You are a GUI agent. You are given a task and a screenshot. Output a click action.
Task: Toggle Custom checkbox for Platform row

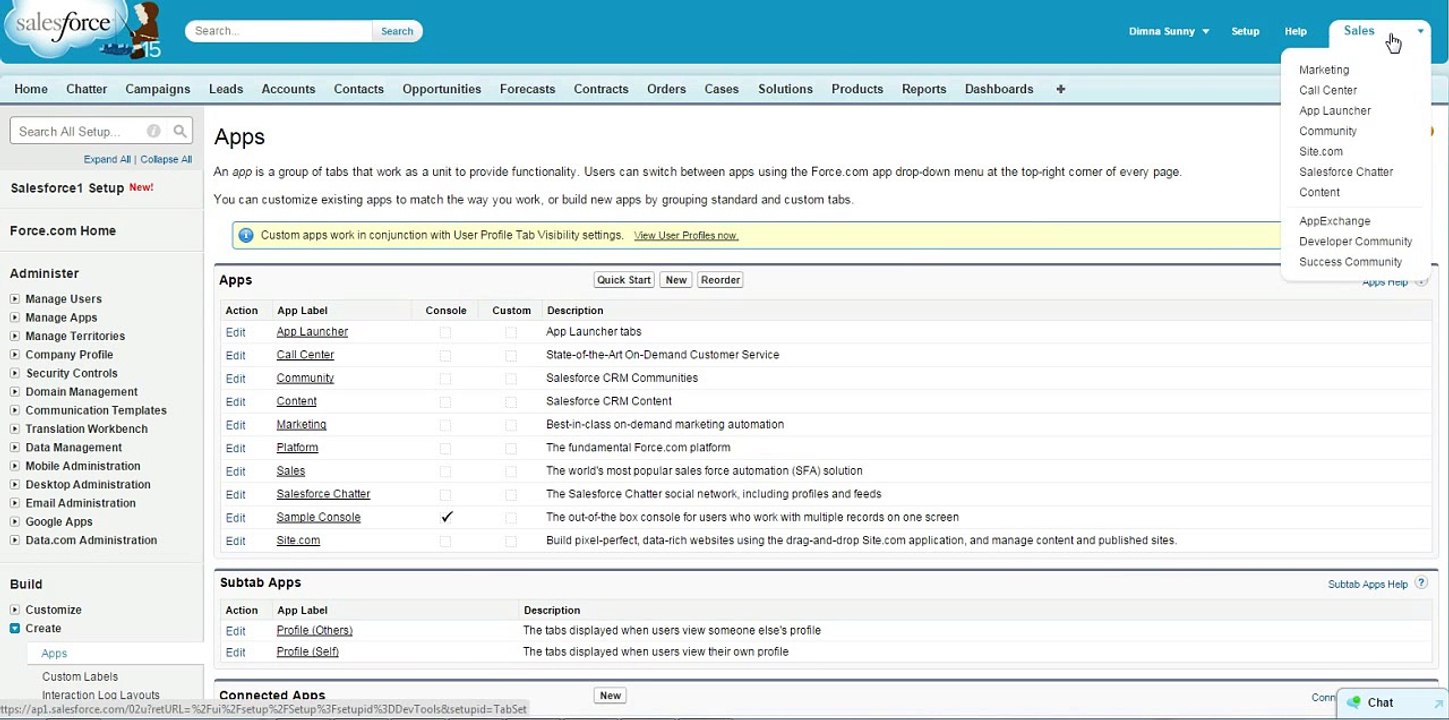(511, 448)
